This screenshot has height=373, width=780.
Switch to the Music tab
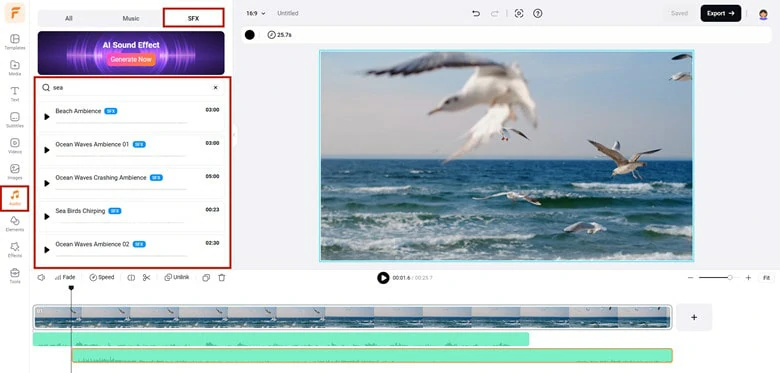coord(131,18)
